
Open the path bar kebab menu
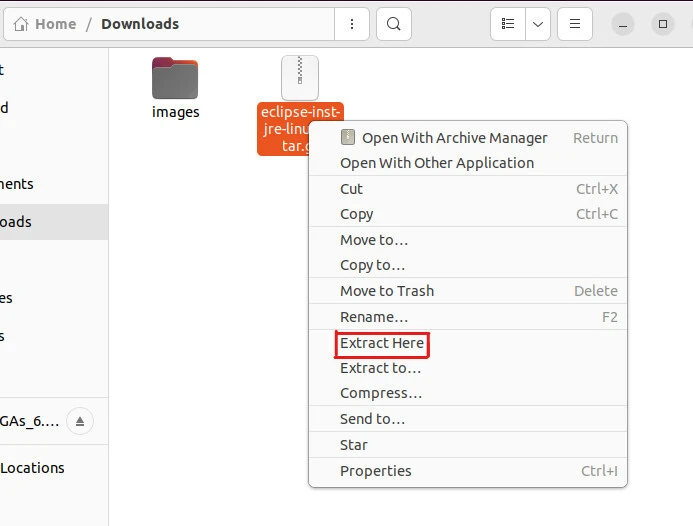pyautogui.click(x=350, y=24)
